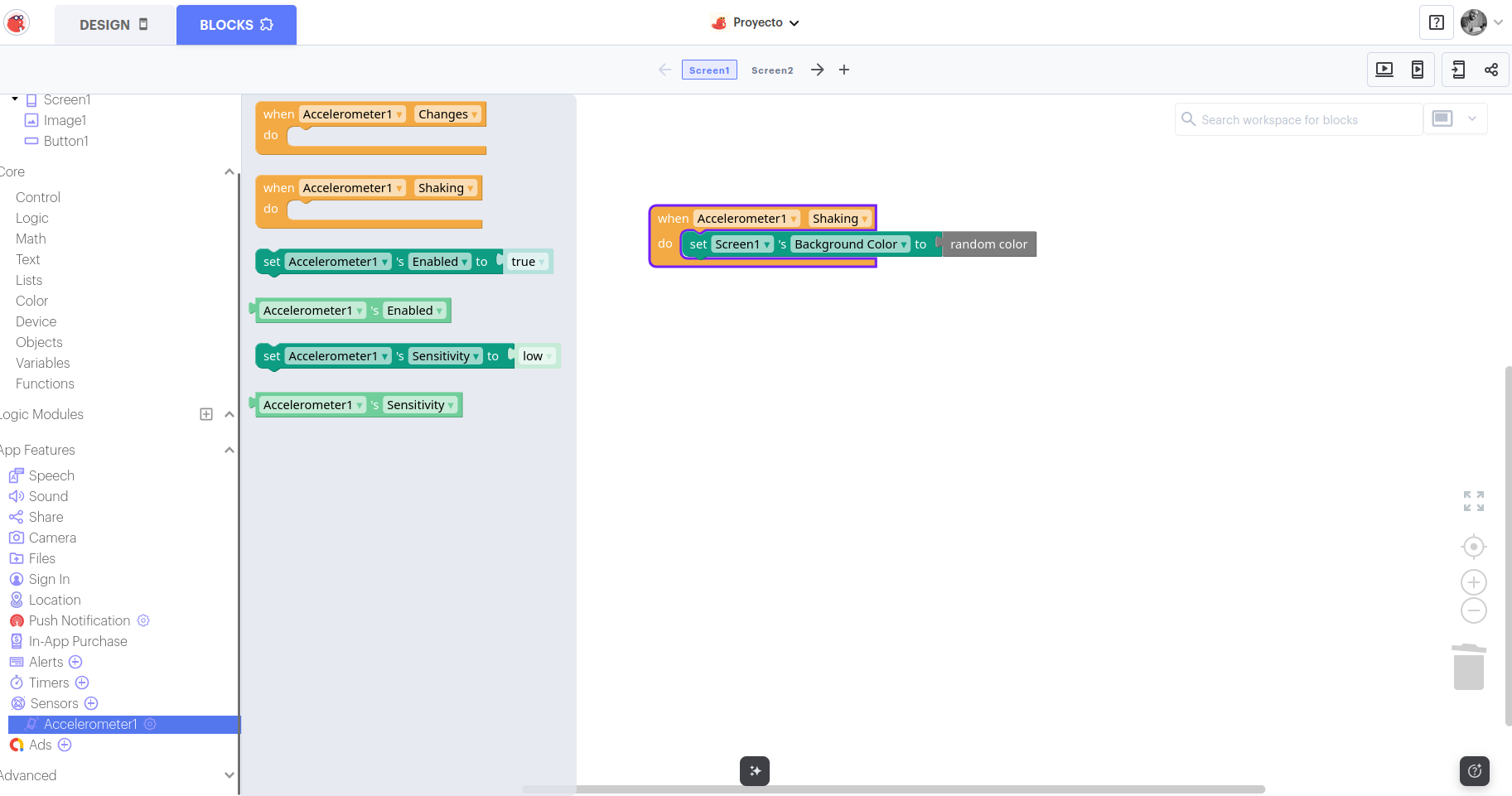The image size is (1512, 796).
Task: Click the trash can icon
Action: click(1468, 667)
